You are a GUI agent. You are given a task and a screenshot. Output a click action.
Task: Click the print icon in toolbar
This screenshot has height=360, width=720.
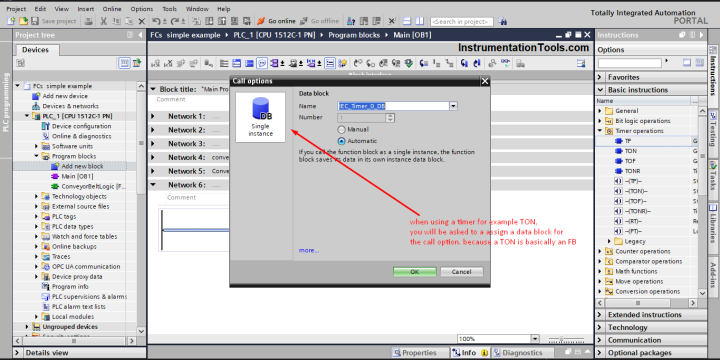(89, 21)
